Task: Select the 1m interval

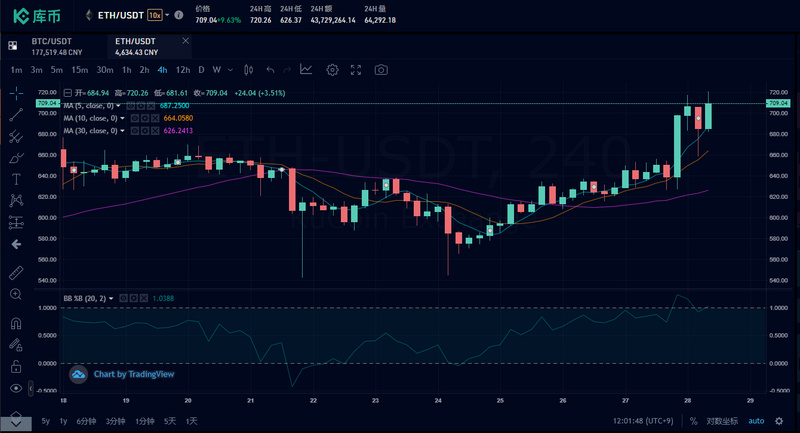Action: click(16, 70)
